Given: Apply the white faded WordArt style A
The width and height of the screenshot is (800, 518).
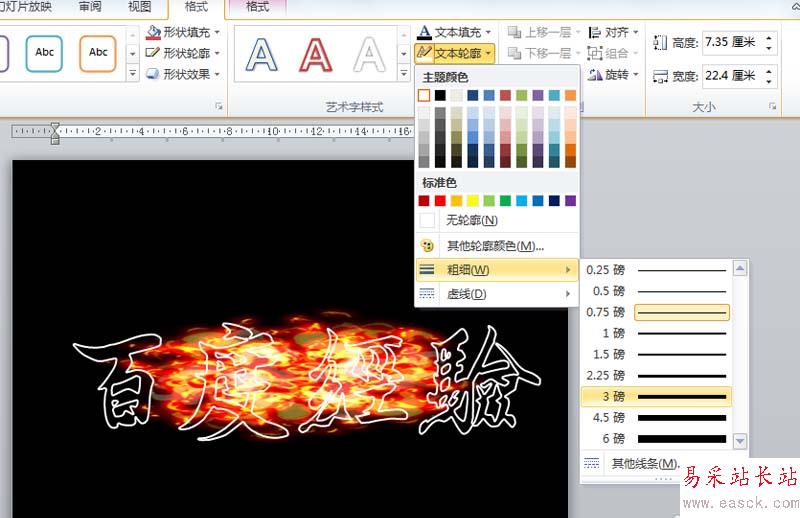Looking at the screenshot, I should pyautogui.click(x=369, y=55).
